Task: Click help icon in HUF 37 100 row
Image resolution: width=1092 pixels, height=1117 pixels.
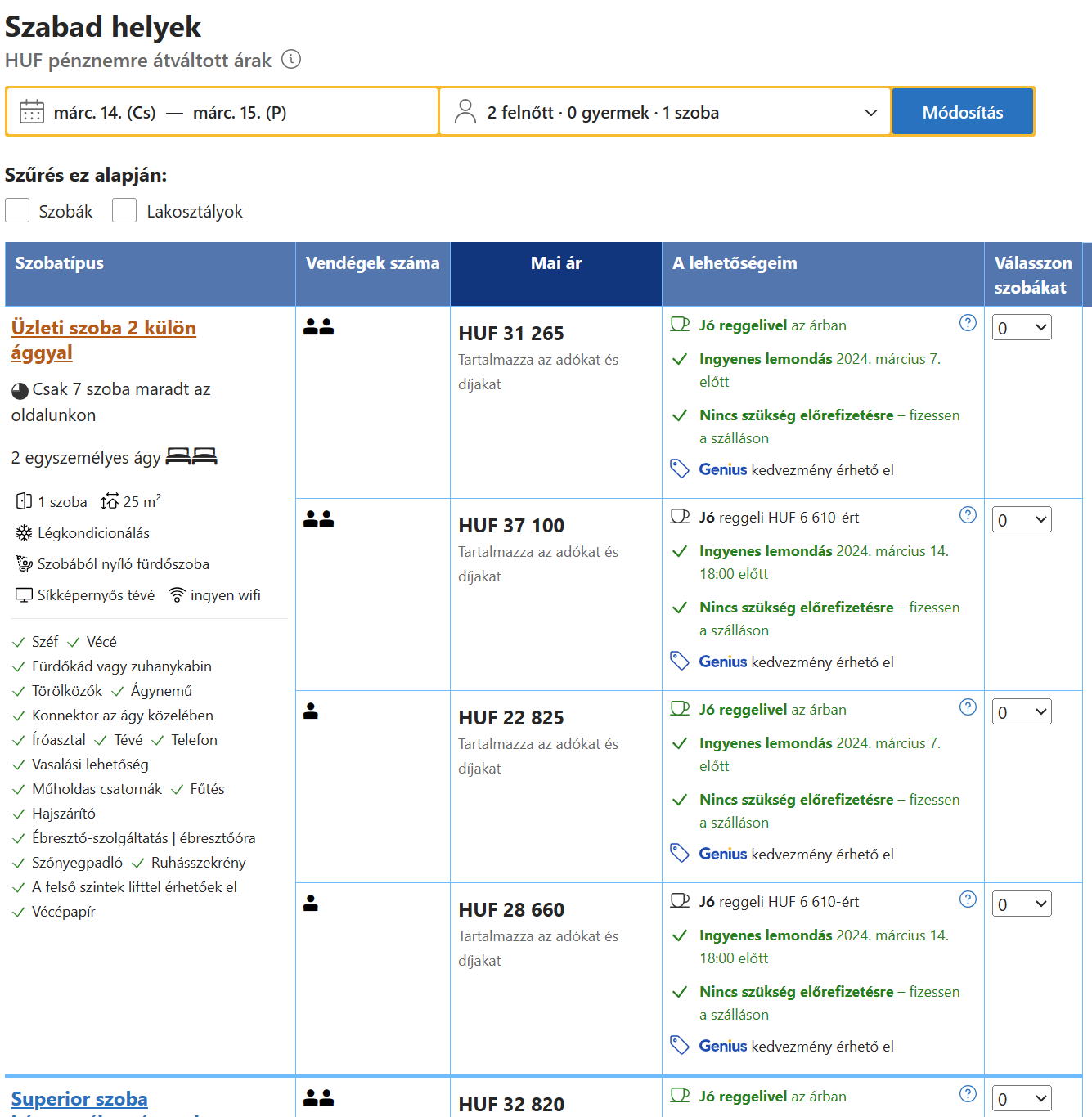Action: coord(968,515)
